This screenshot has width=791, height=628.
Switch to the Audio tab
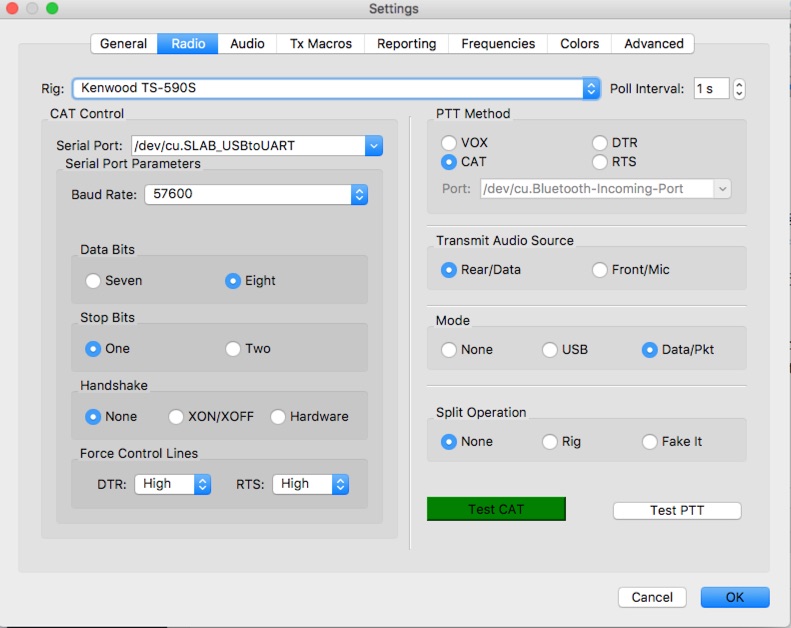(x=247, y=44)
